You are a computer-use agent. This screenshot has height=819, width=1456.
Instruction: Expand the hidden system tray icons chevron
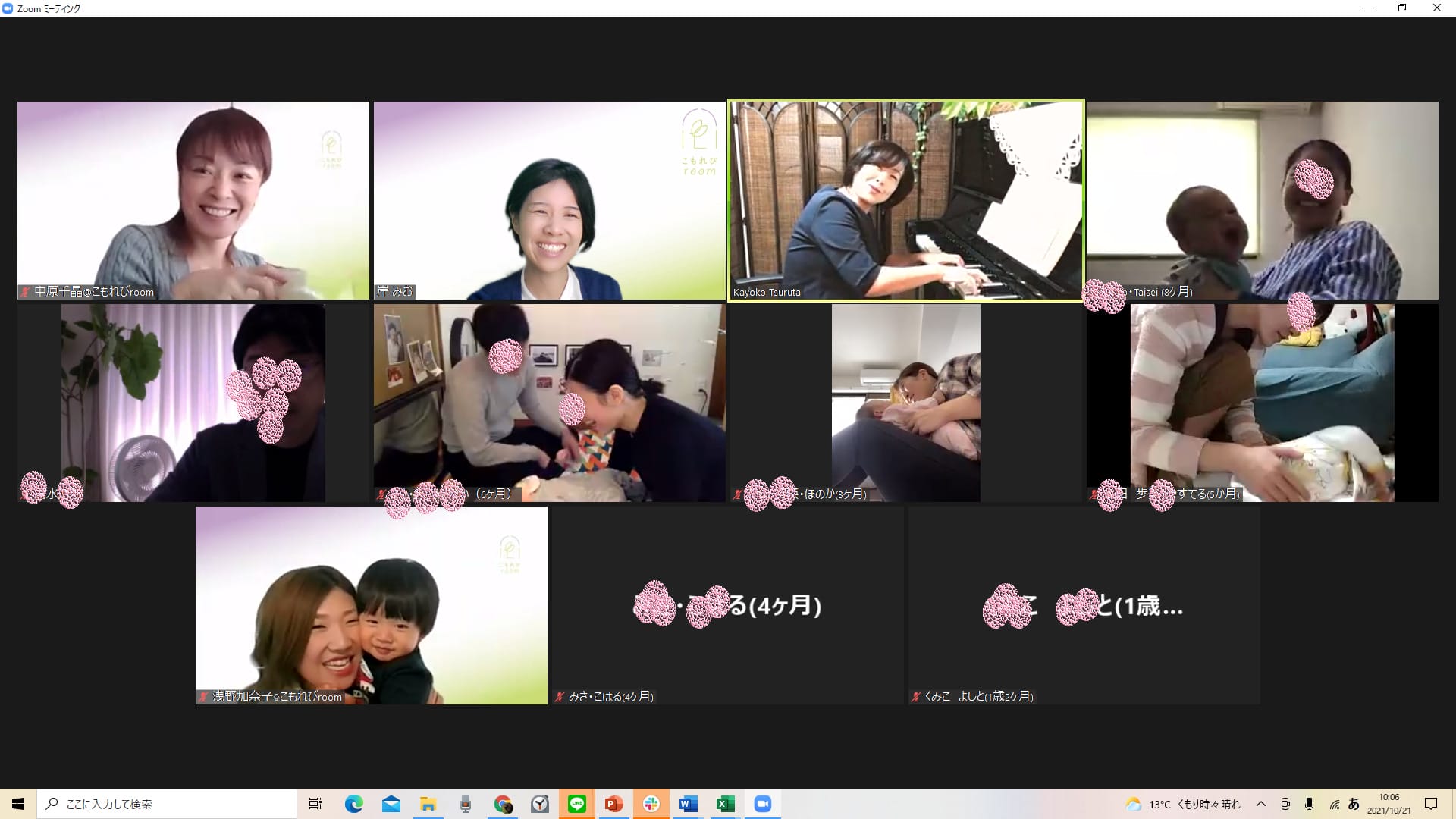pyautogui.click(x=1260, y=804)
